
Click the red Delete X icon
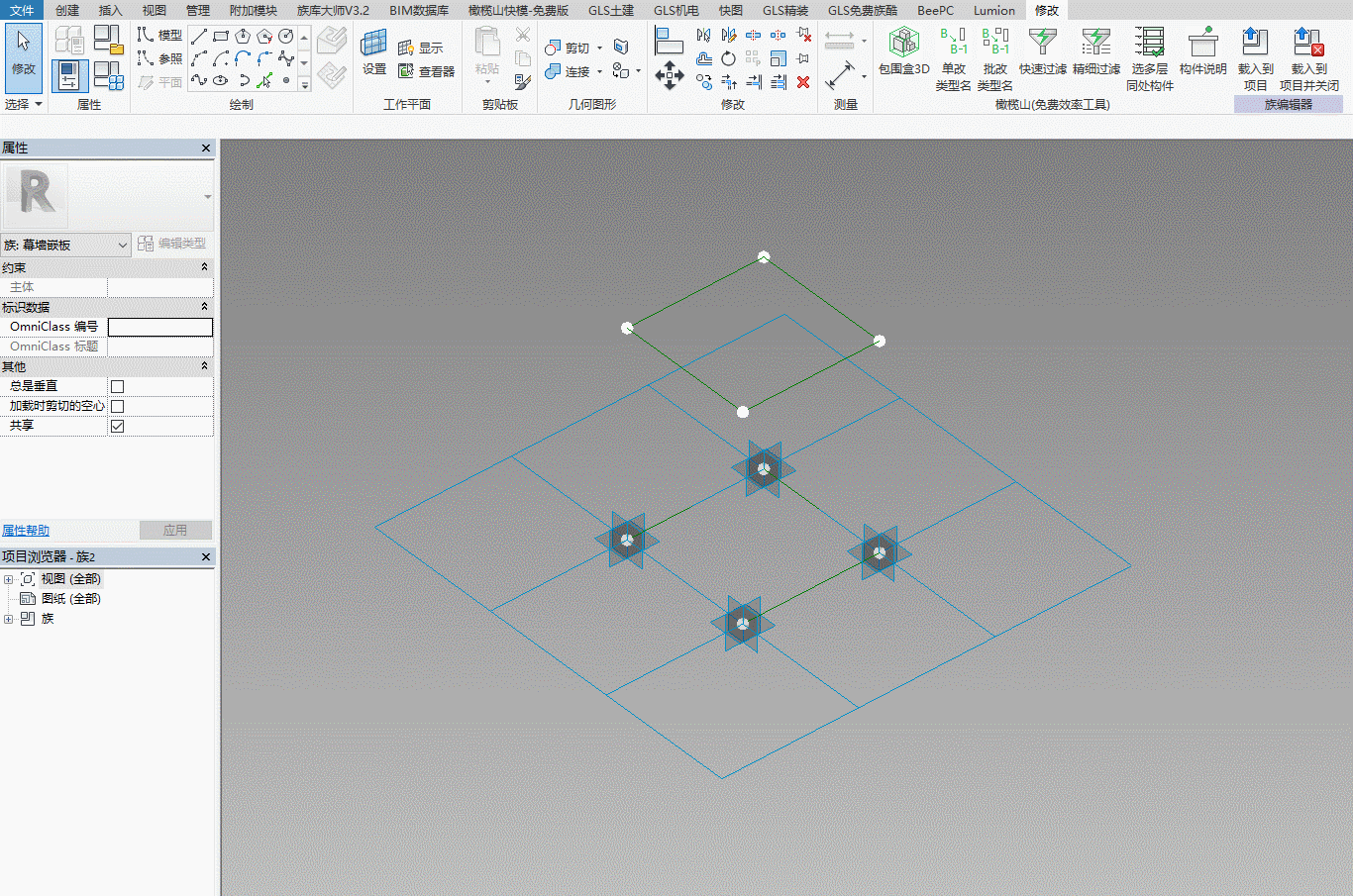803,82
